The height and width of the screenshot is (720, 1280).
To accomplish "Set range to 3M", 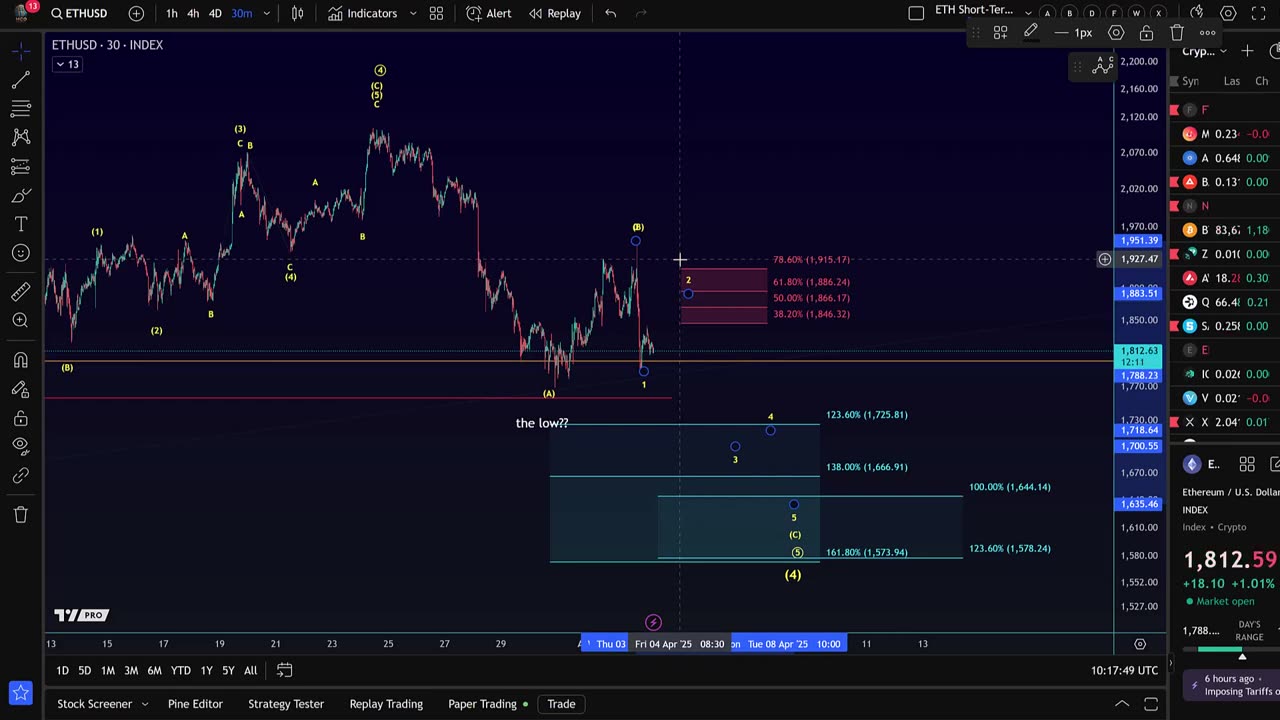I will click(x=131, y=670).
